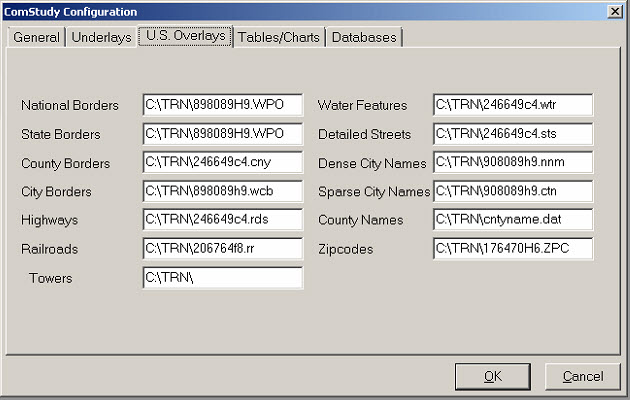Click the County Names label
This screenshot has width=630, height=400.
click(x=360, y=220)
